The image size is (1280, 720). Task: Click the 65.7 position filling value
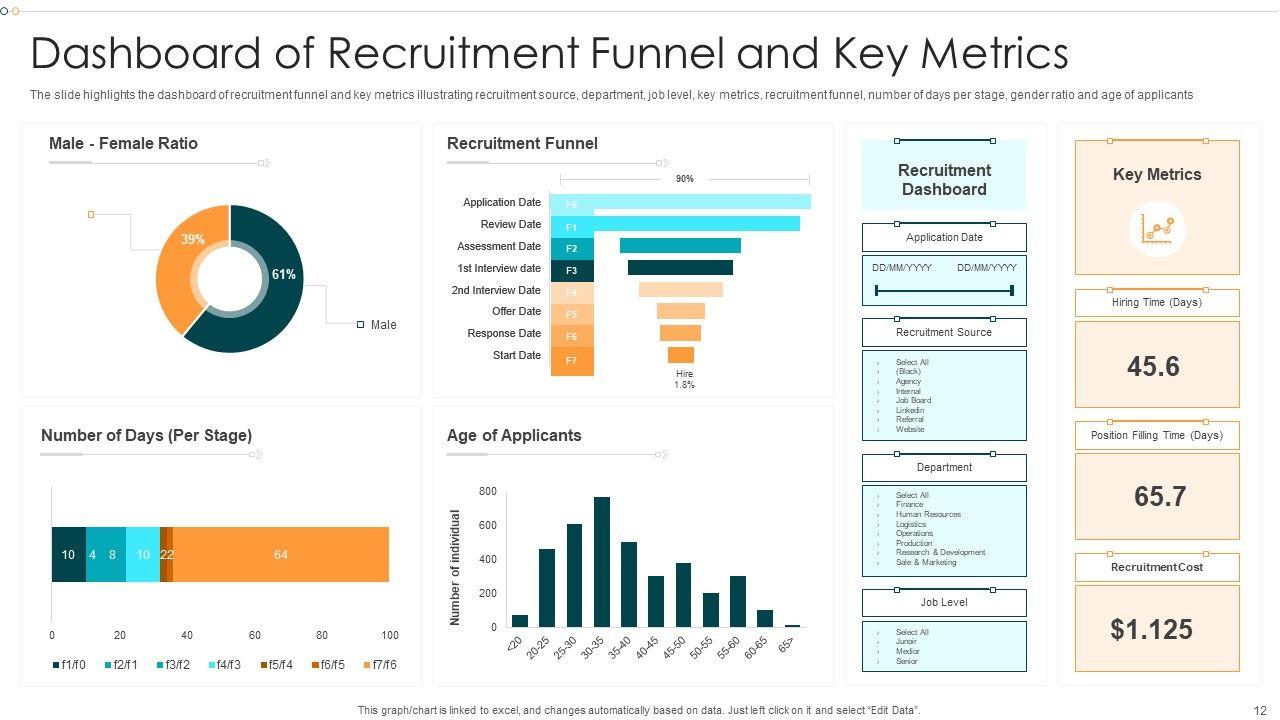(x=1160, y=496)
